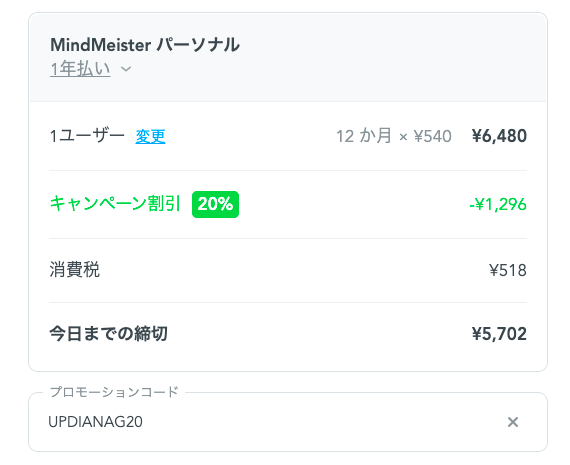Select the MindMeister パーソナル plan title
This screenshot has width=570, height=465.
pos(145,45)
